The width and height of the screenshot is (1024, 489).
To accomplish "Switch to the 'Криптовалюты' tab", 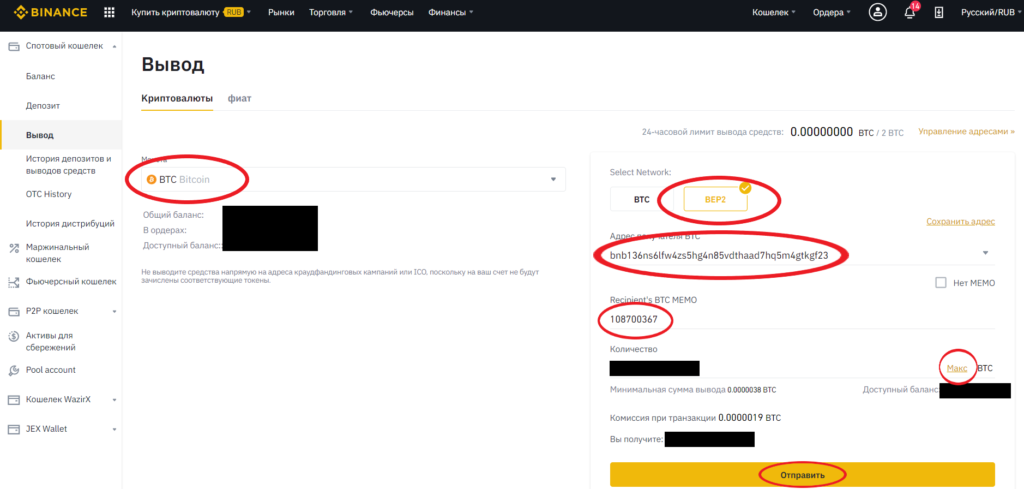I will click(177, 99).
